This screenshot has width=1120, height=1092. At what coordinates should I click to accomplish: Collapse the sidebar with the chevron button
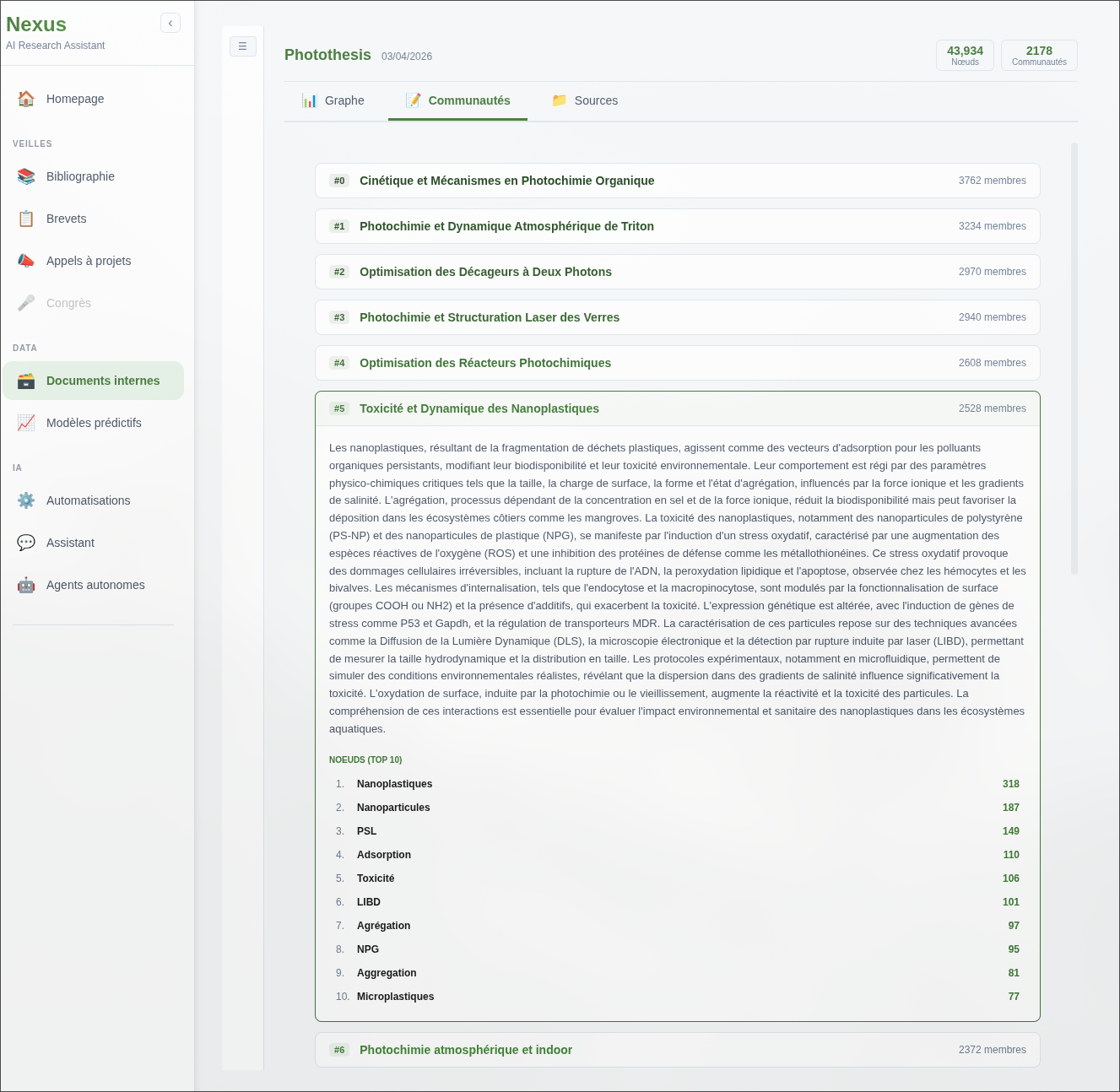(170, 24)
